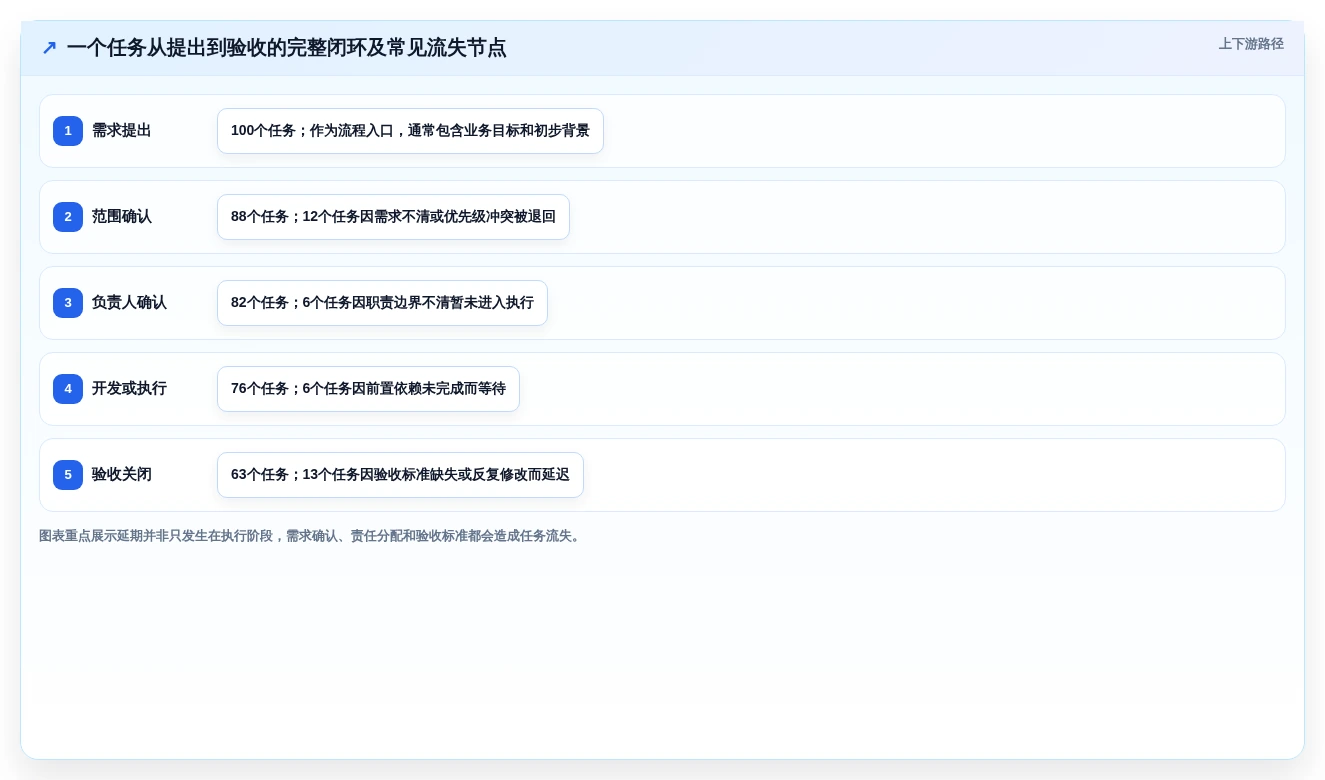Click the arrow icon beside the title

click(x=49, y=48)
